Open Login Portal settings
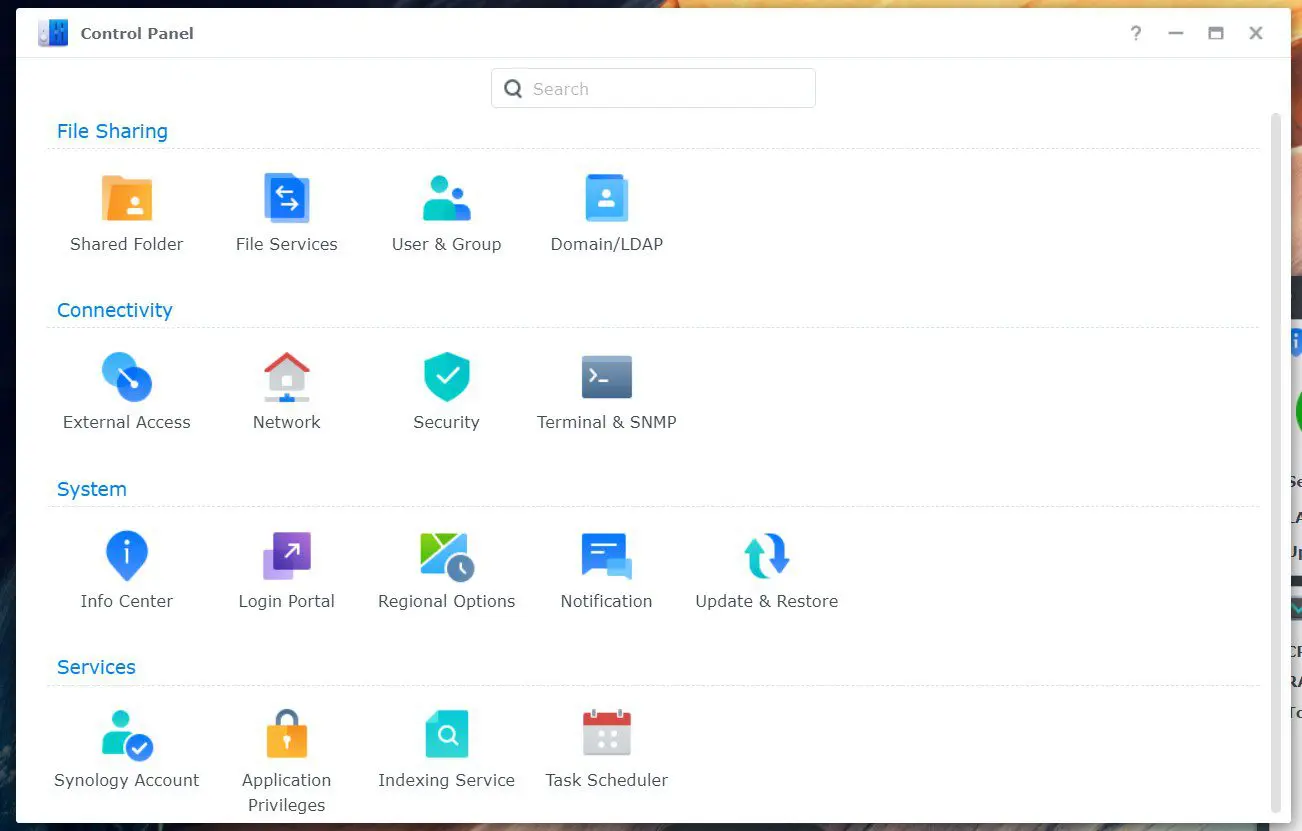Screen dimensions: 1302x831 pos(287,556)
